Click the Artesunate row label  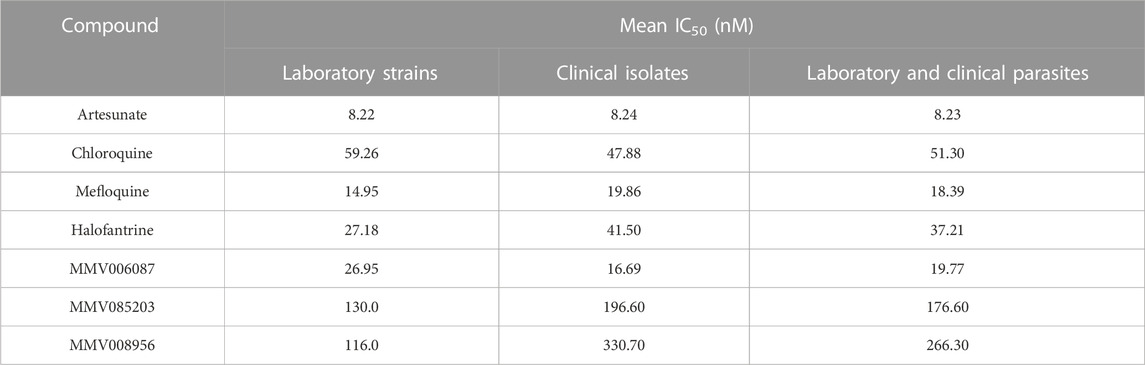click(112, 115)
